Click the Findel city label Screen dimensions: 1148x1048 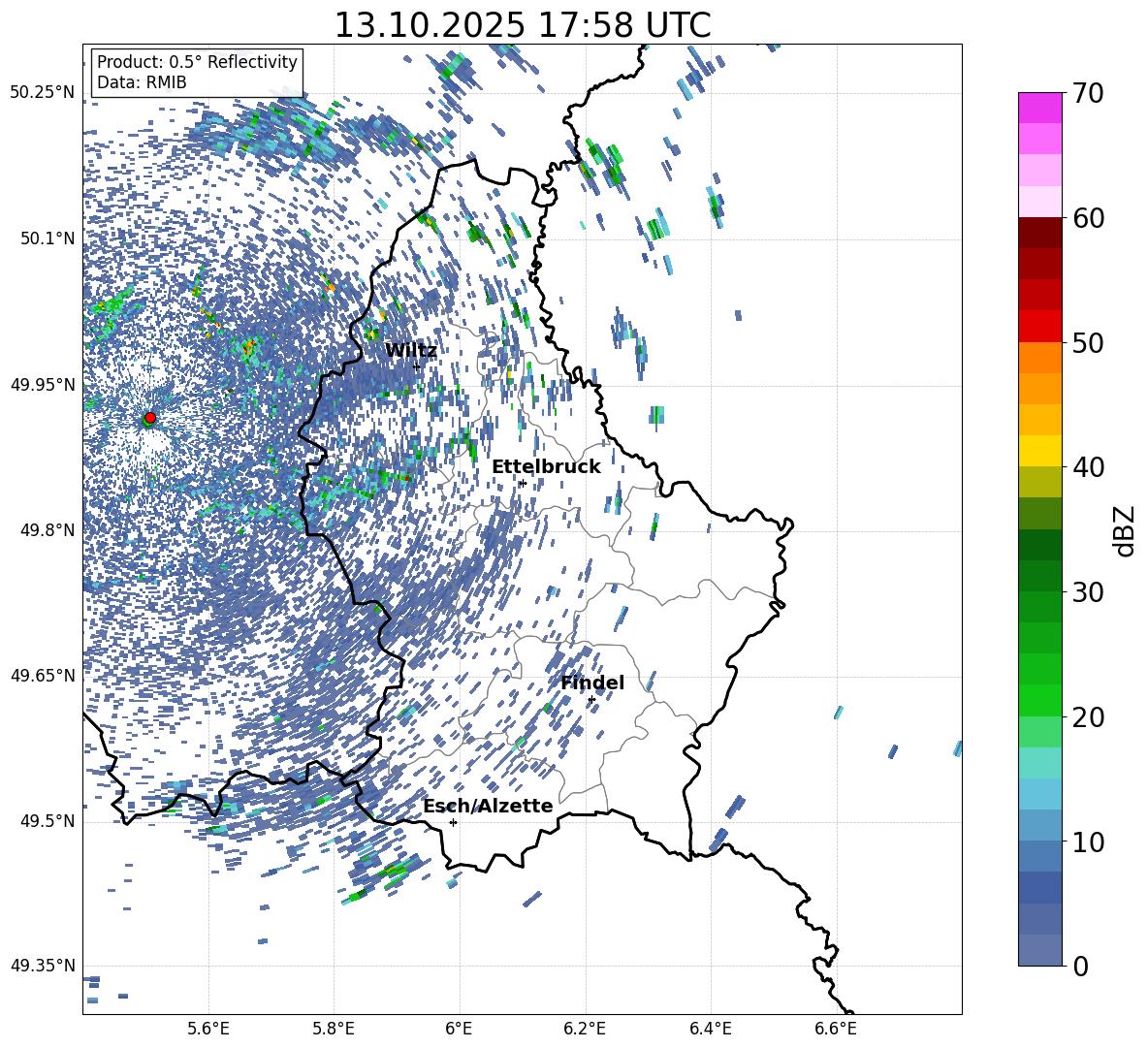(592, 683)
